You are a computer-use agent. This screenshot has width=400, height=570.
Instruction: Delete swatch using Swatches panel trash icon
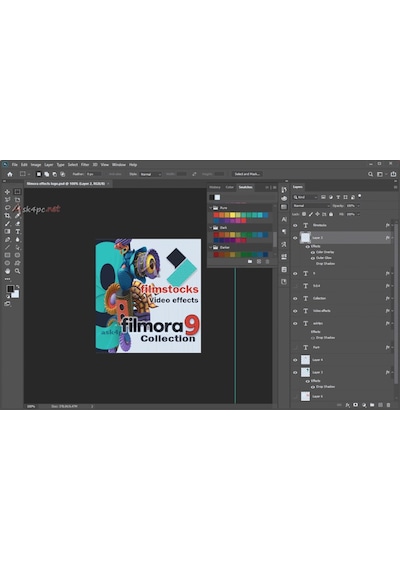[268, 261]
